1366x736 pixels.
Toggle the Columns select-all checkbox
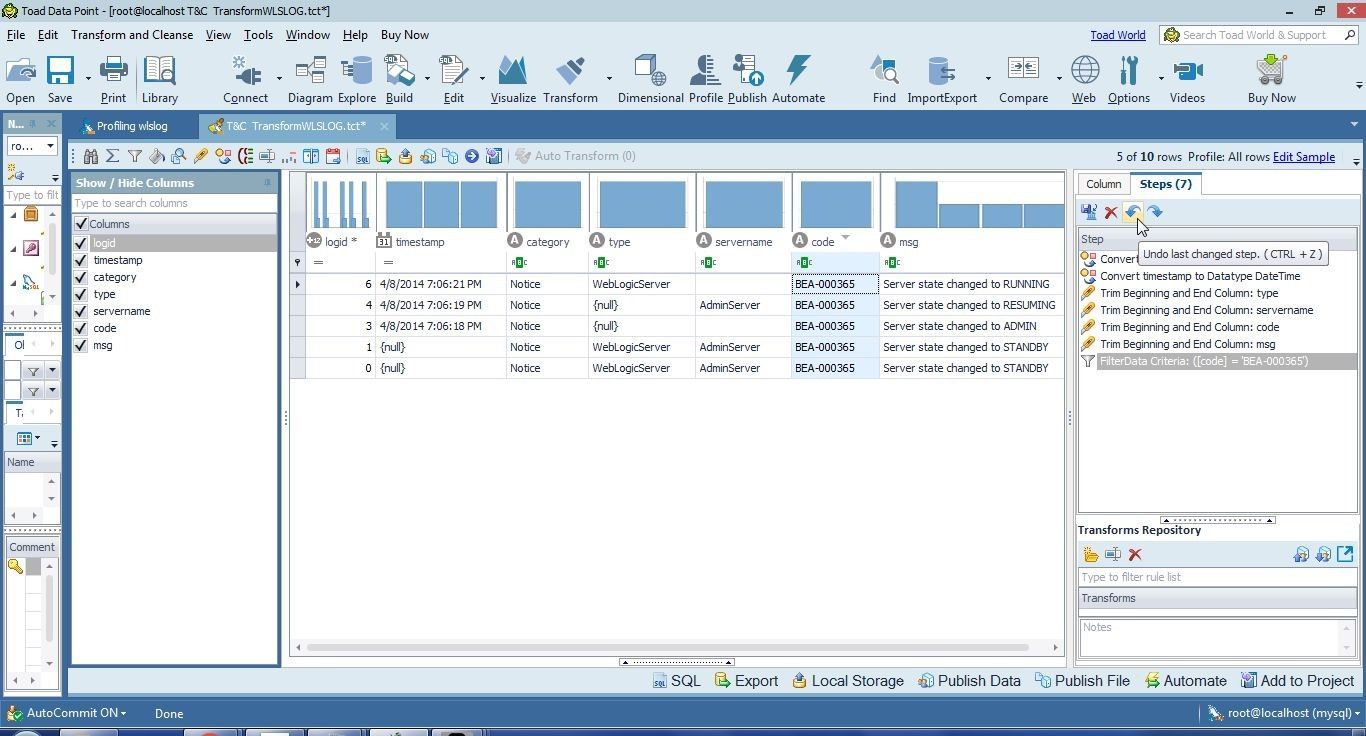click(81, 224)
